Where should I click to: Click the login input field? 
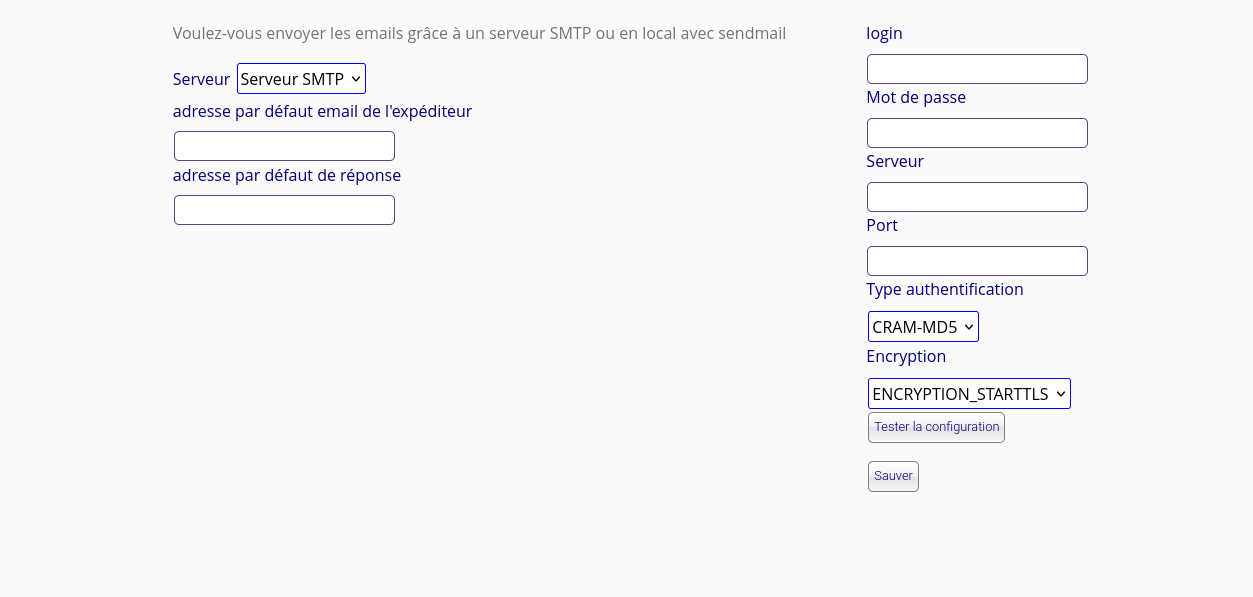[976, 68]
